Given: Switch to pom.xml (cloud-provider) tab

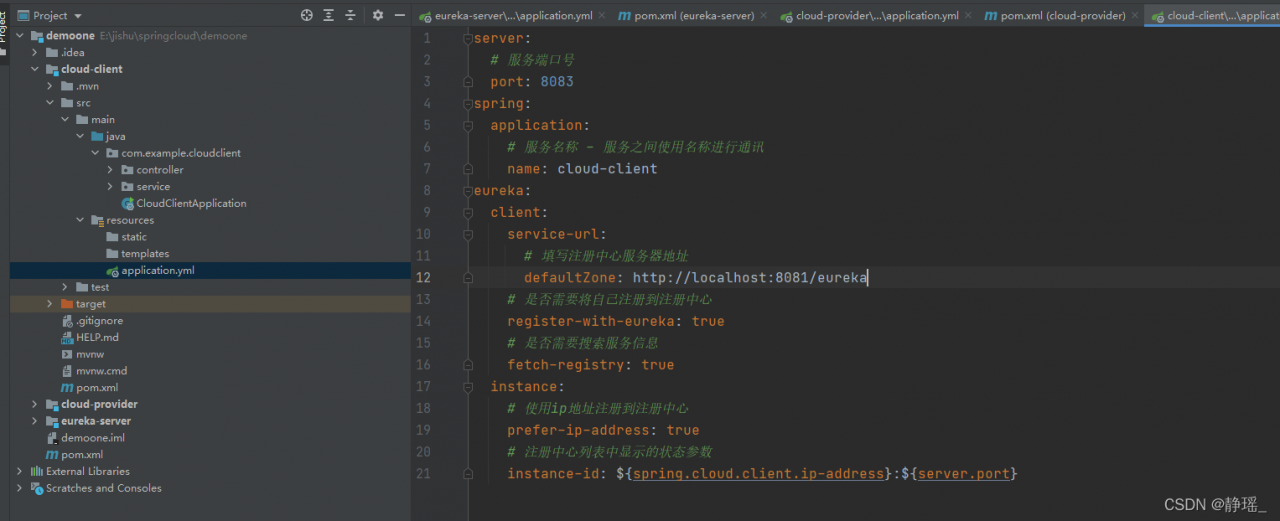Looking at the screenshot, I should click(1056, 16).
